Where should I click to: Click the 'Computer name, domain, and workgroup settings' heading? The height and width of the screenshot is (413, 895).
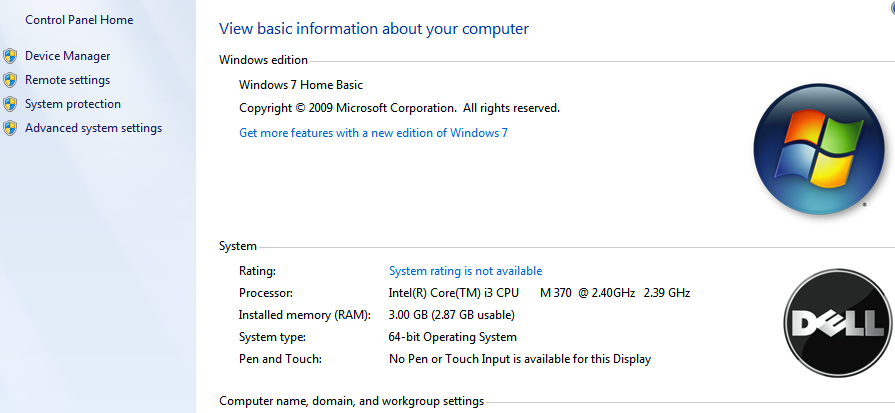click(x=352, y=401)
